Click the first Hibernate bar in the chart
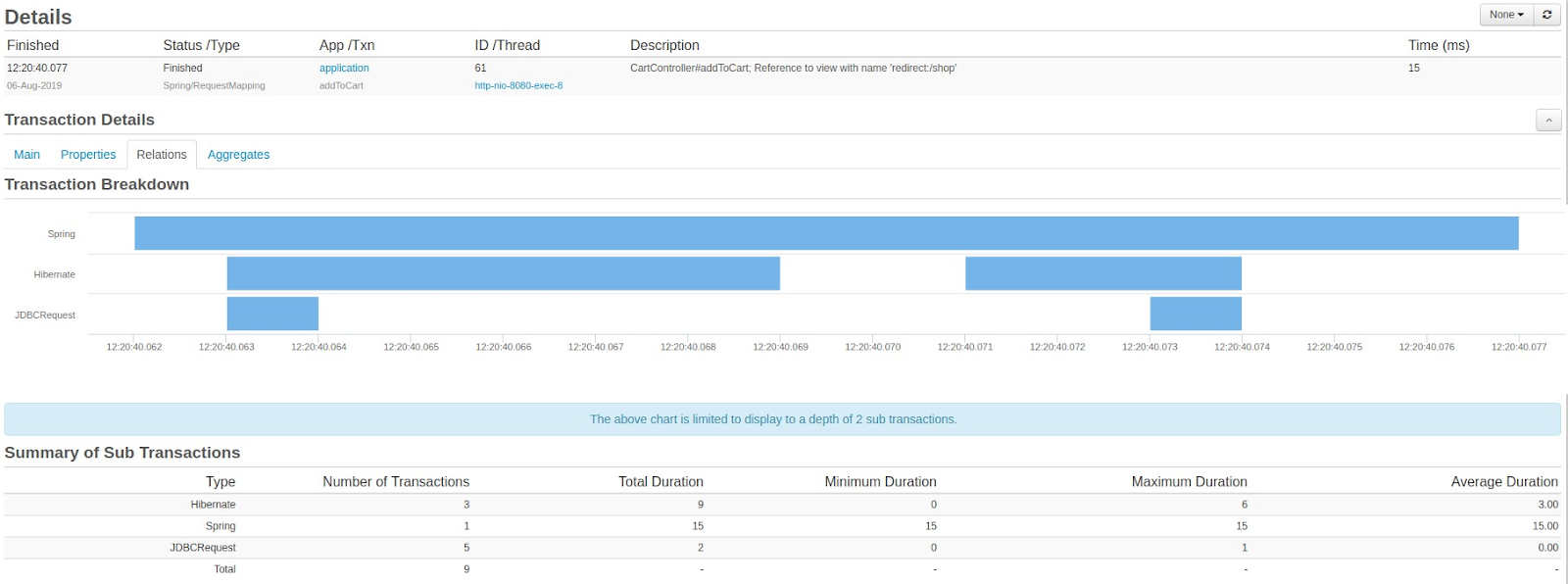Viewport: 1568px width, 584px height. [x=503, y=273]
